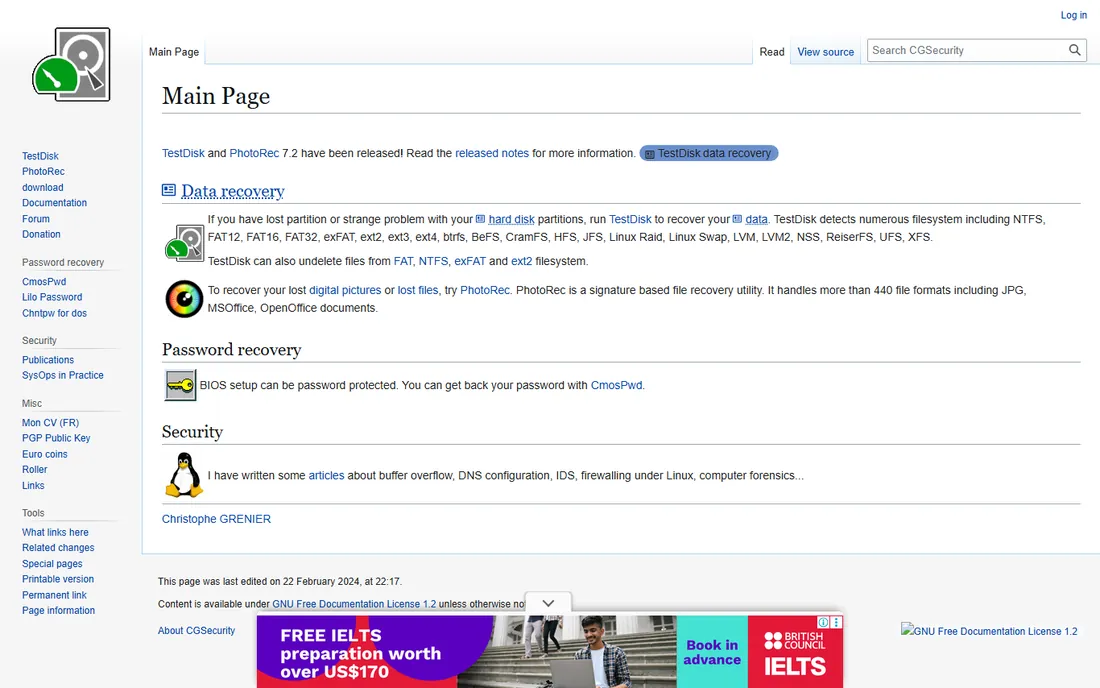Image resolution: width=1100 pixels, height=688 pixels.
Task: Click the GNU Free Documentation License badge image
Action: tap(989, 630)
